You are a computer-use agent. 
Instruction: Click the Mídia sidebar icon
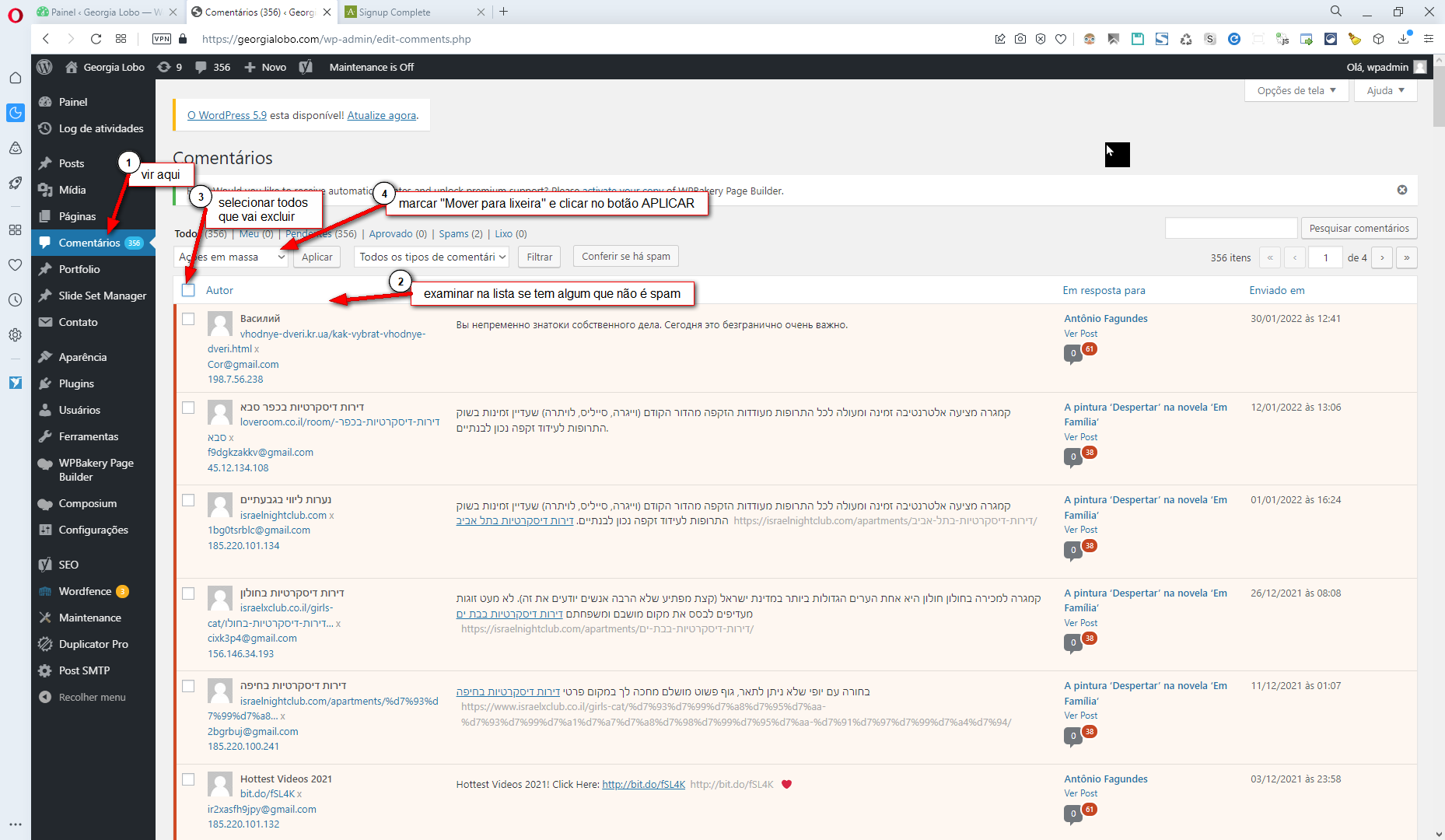[45, 190]
